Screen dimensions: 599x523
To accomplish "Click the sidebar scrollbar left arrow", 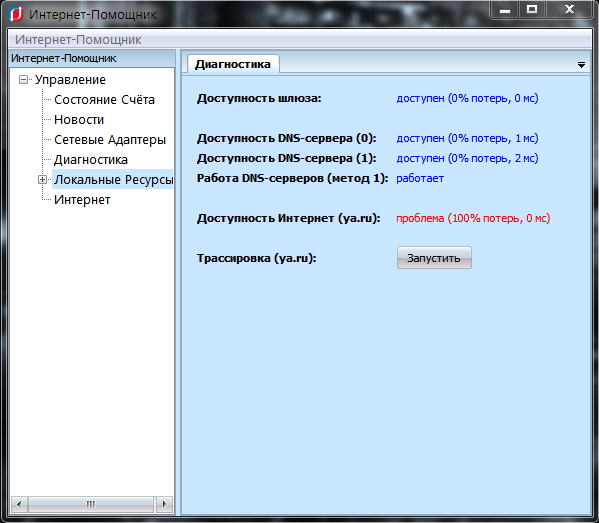I will (x=19, y=504).
